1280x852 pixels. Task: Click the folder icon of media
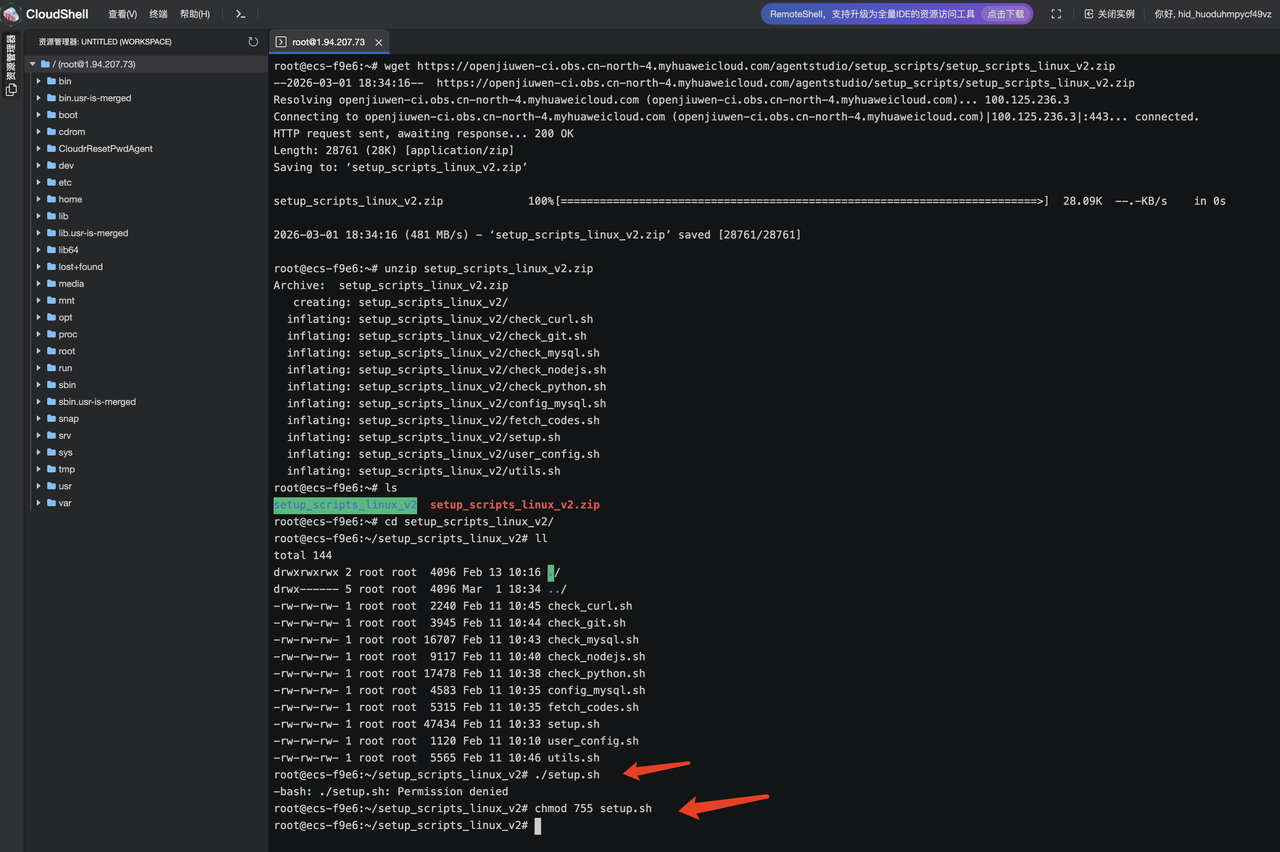[51, 283]
